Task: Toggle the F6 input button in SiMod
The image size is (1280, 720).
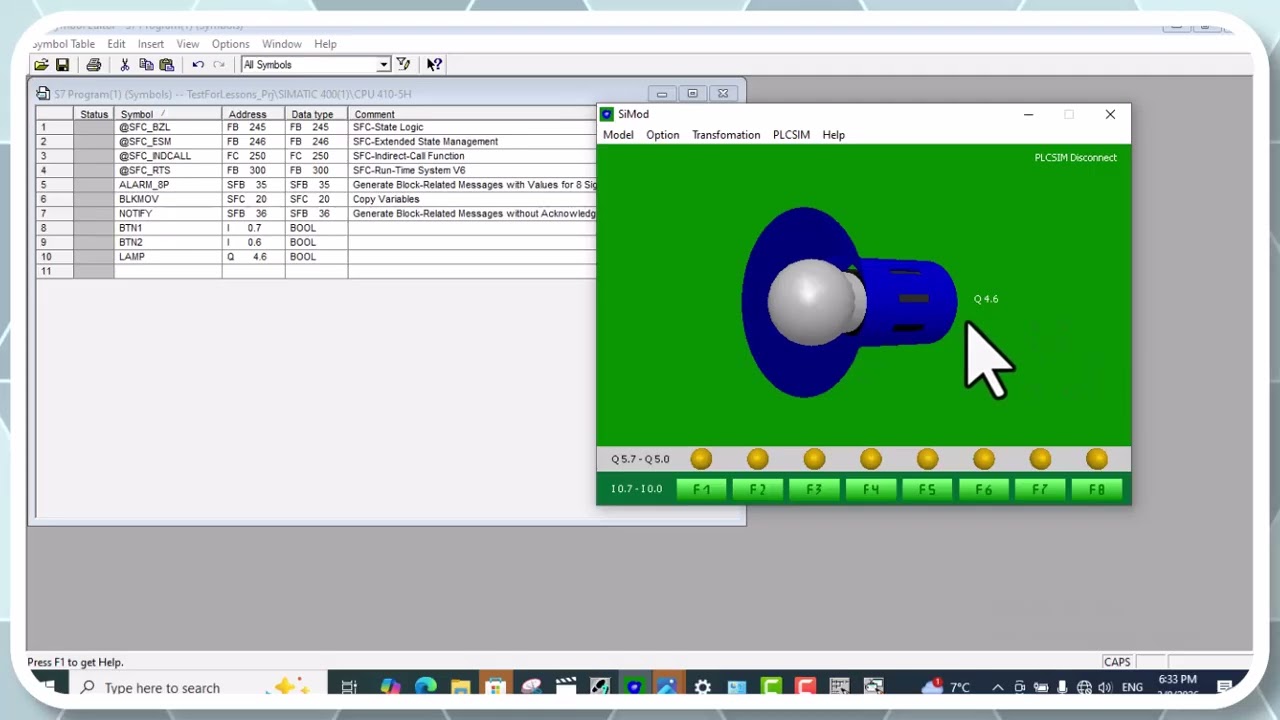Action: click(x=983, y=489)
